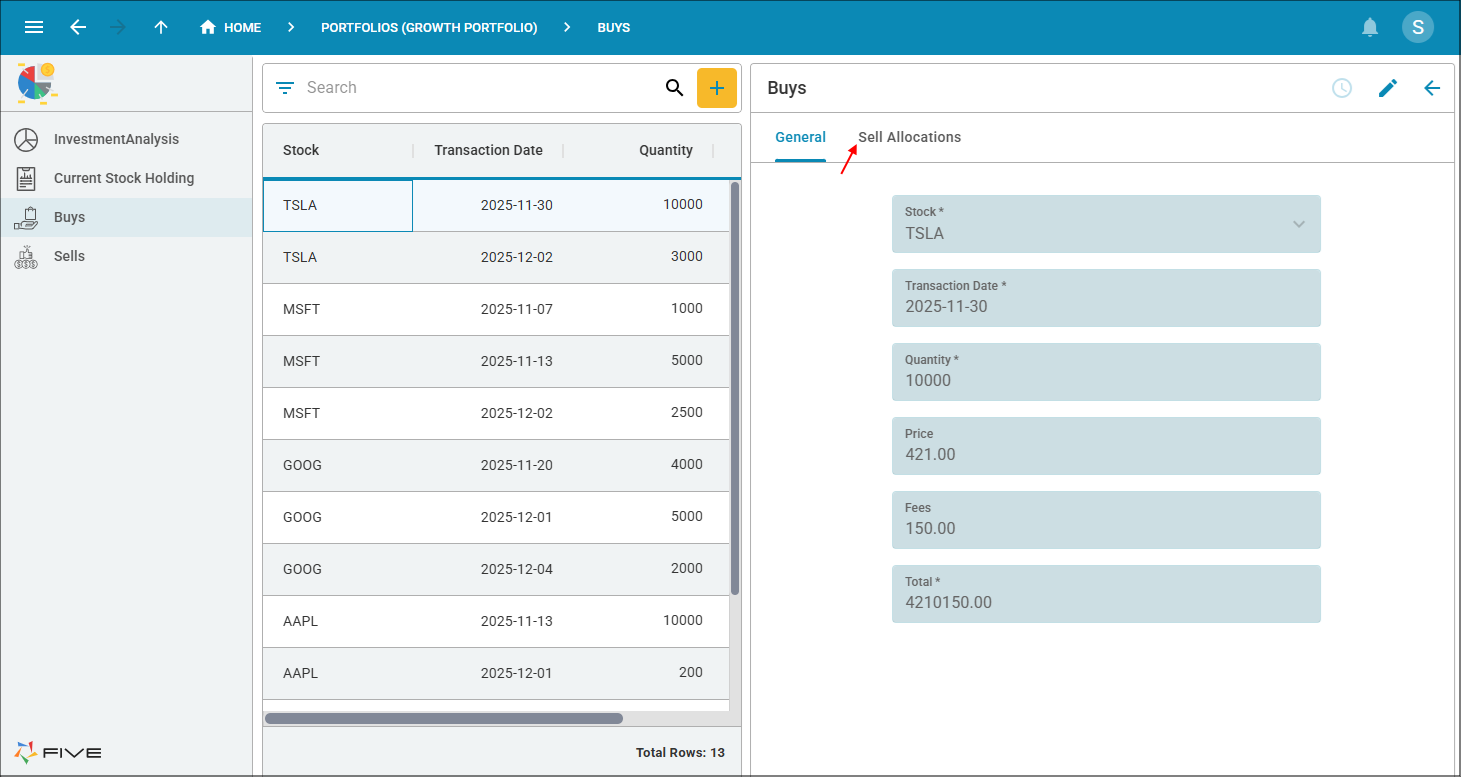Select the Sells menu item
The image size is (1461, 777).
126,256
